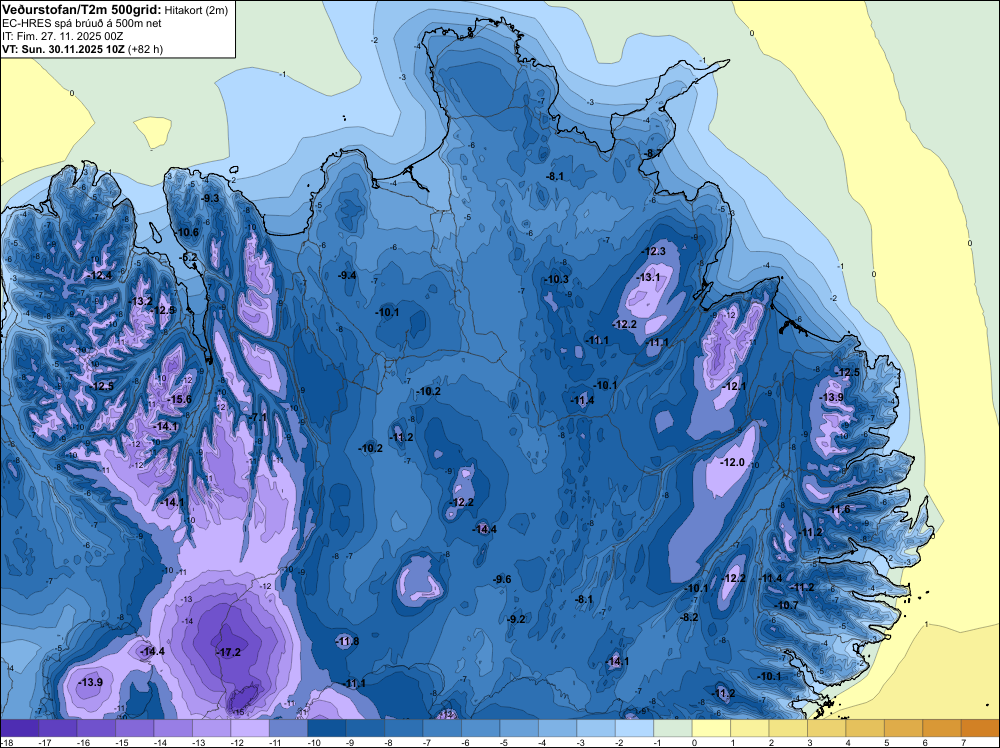Click the legend swatch between -18 and -17
The height and width of the screenshot is (748, 1000).
click(19, 728)
